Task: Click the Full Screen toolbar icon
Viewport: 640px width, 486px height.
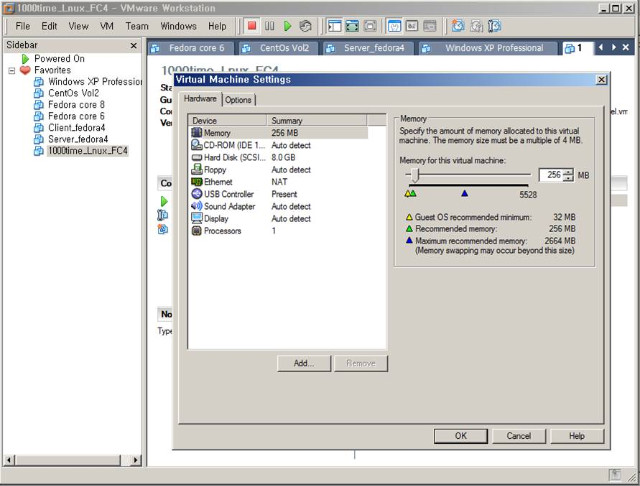Action: tap(370, 26)
